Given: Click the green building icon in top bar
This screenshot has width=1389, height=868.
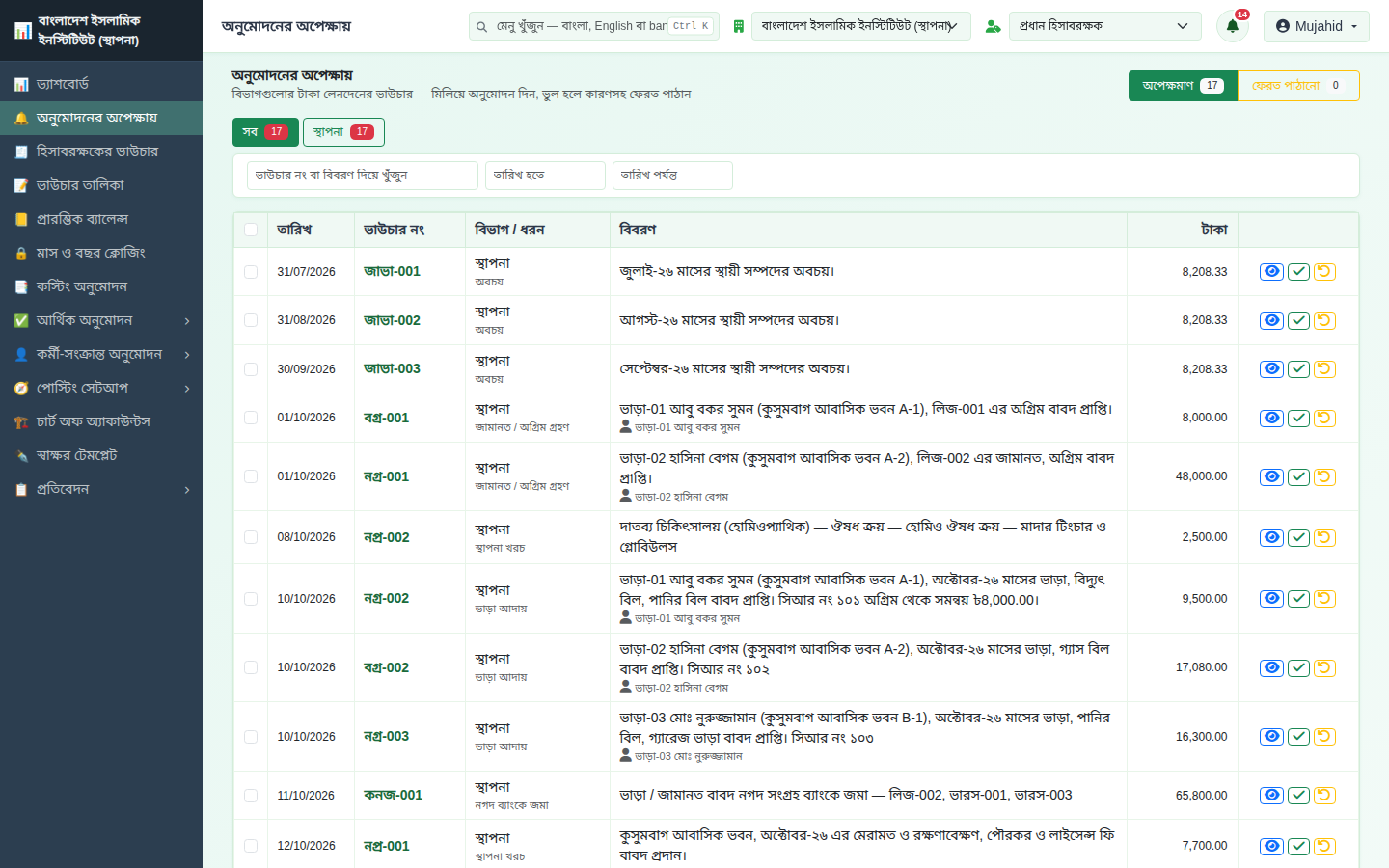Looking at the screenshot, I should click(x=738, y=26).
